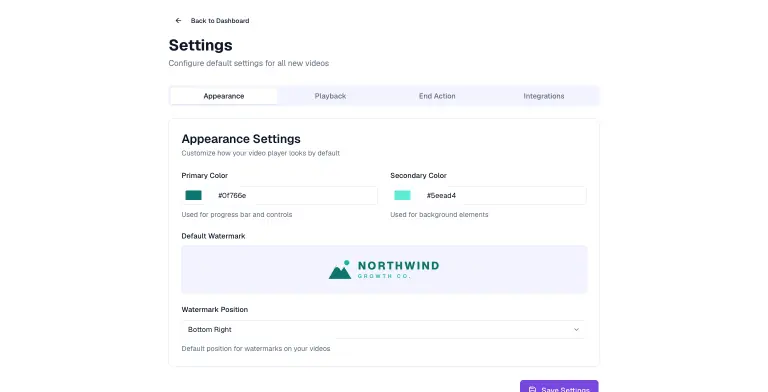Open the Secondary Color swatch picker
This screenshot has height=392, width=768.
[402, 196]
